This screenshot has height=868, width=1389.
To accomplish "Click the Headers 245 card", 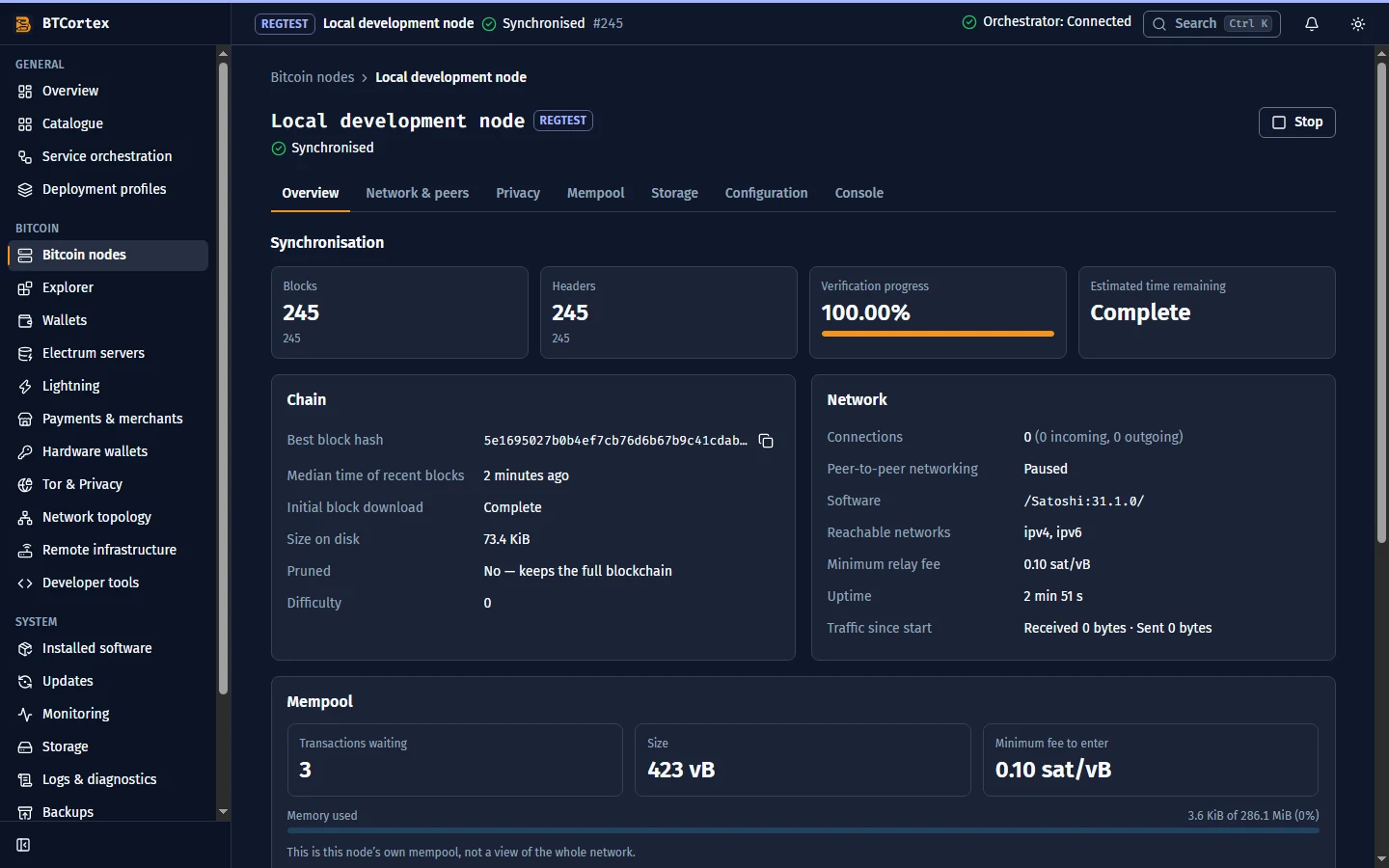I will 668,312.
